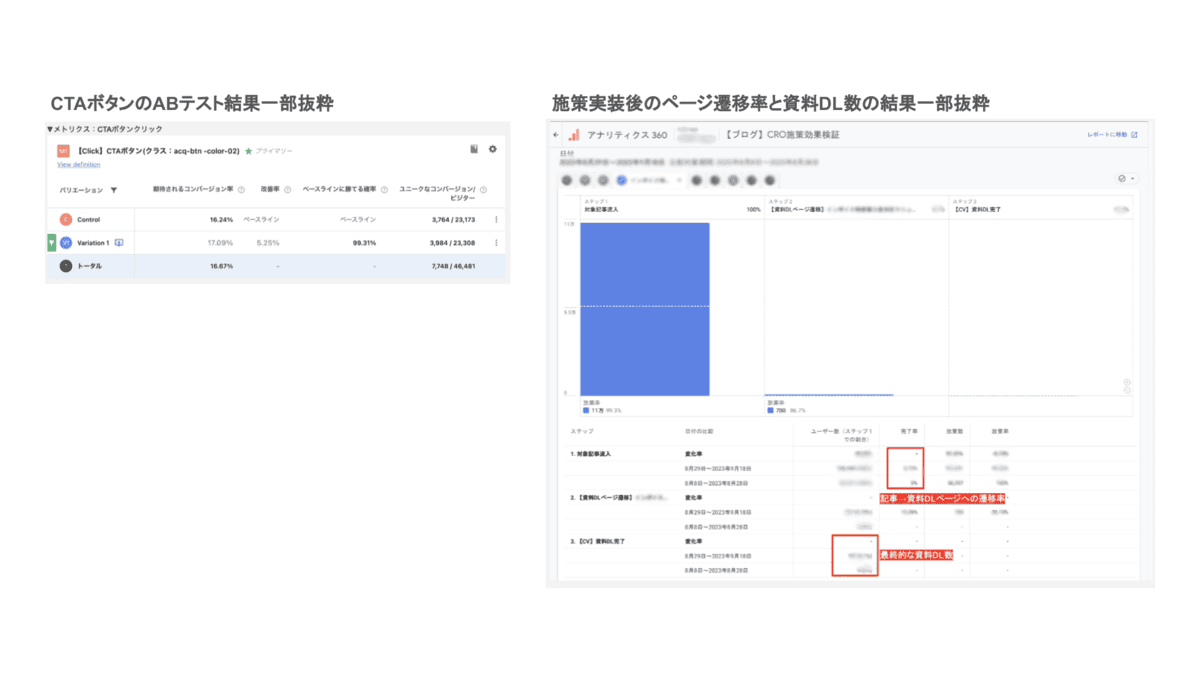This screenshot has height=675, width=1200.
Task: Go back using the Analytics arrow
Action: tap(557, 134)
